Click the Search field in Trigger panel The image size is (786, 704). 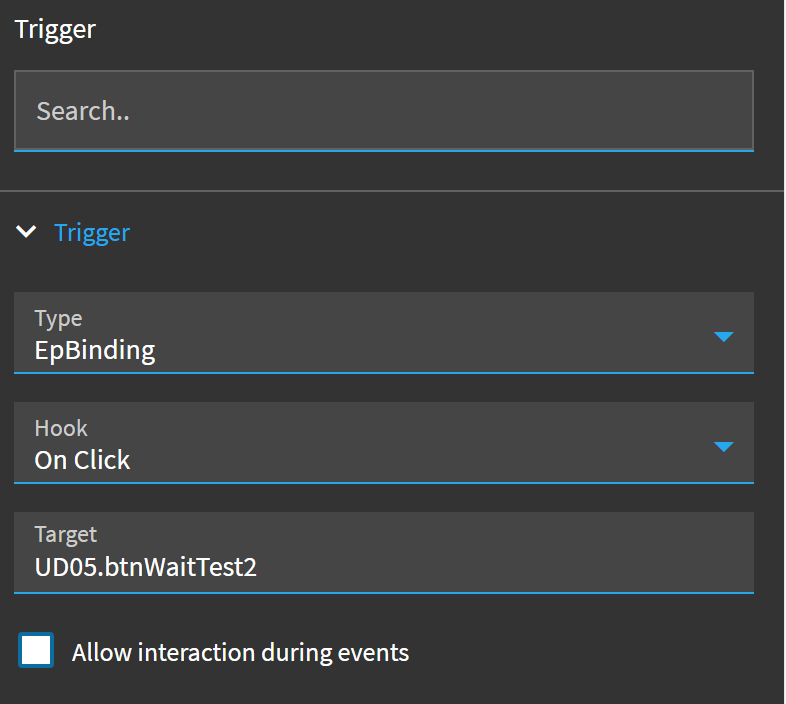(x=384, y=110)
